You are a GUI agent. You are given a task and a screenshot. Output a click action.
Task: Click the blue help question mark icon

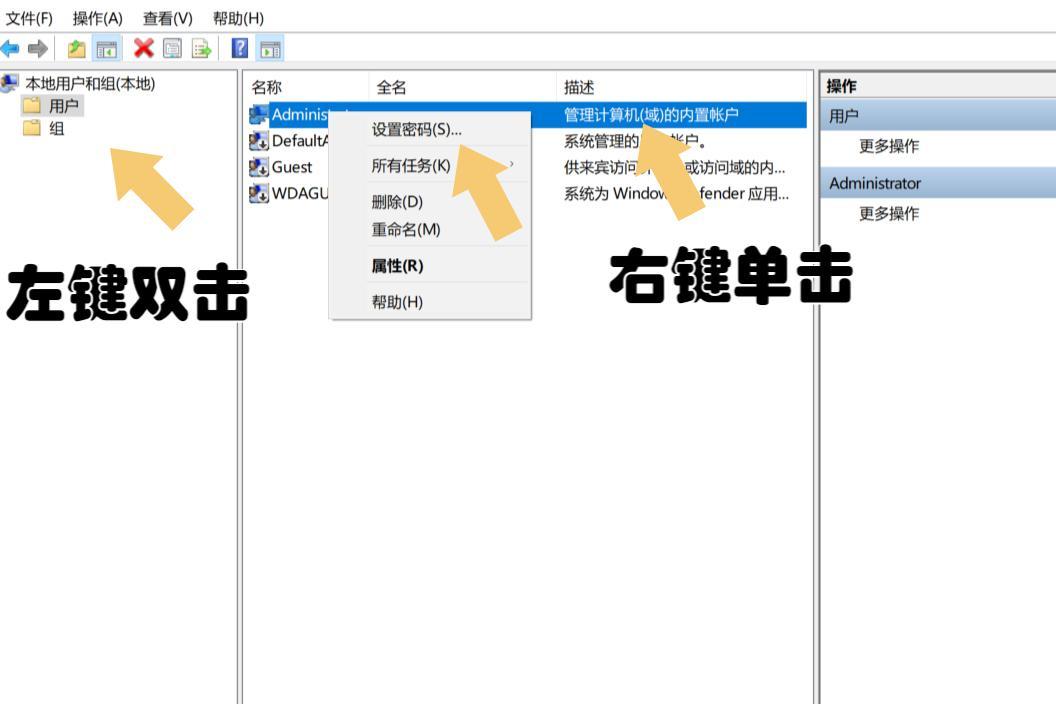(x=240, y=47)
